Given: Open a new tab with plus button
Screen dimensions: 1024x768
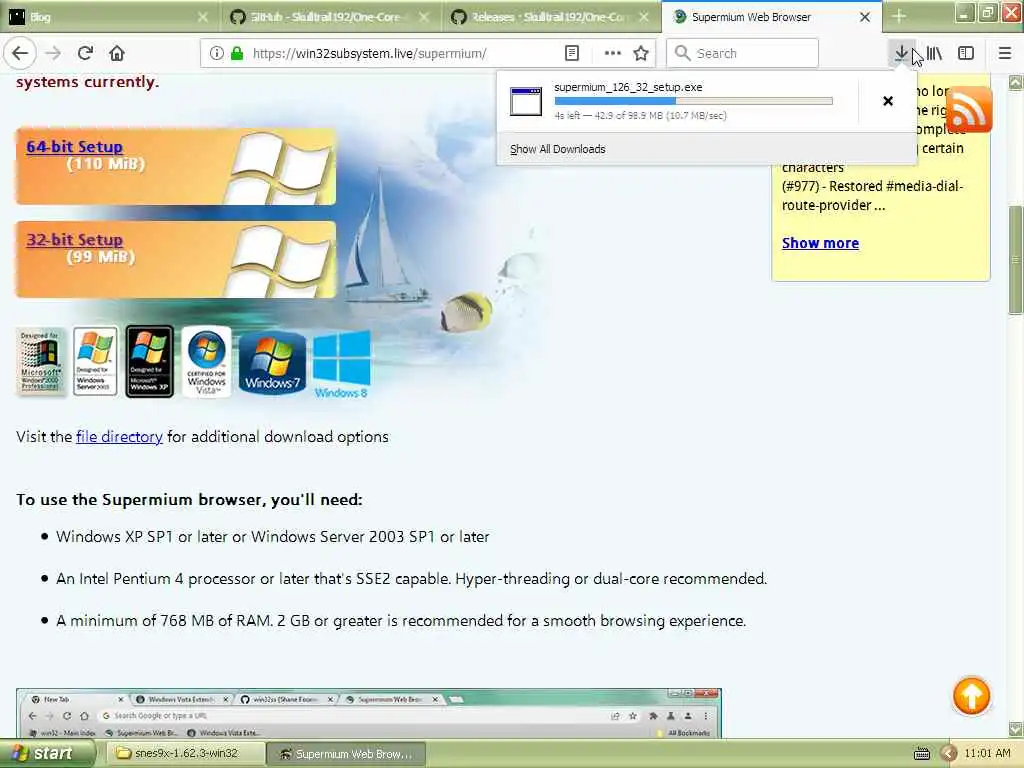Looking at the screenshot, I should [x=899, y=16].
